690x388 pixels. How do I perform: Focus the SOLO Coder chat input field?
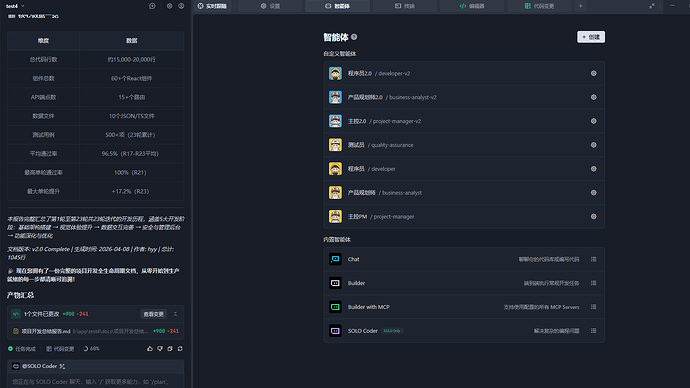tap(95, 381)
